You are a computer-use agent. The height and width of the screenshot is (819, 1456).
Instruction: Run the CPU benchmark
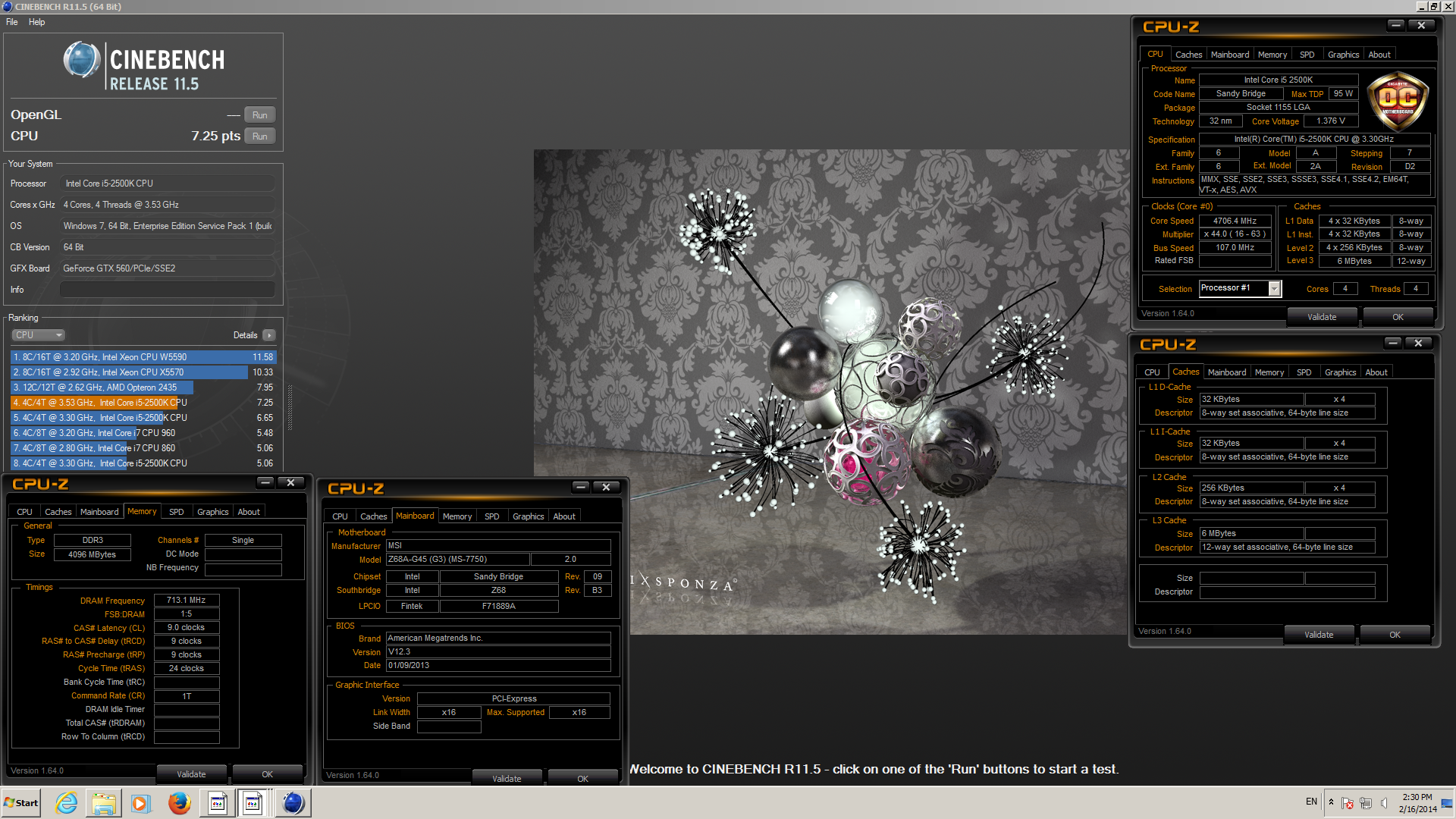259,136
